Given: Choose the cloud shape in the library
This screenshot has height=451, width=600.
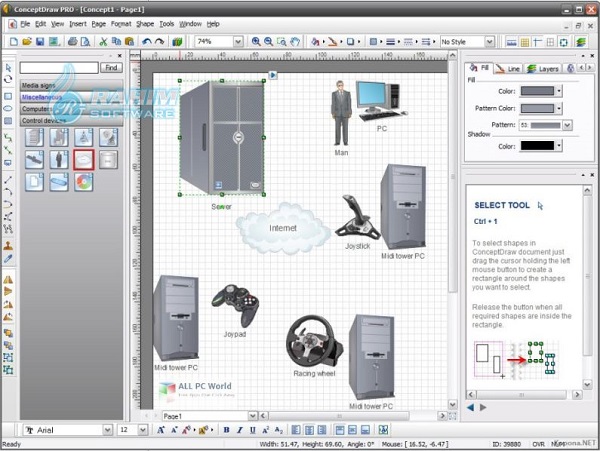Looking at the screenshot, I should click(x=83, y=159).
